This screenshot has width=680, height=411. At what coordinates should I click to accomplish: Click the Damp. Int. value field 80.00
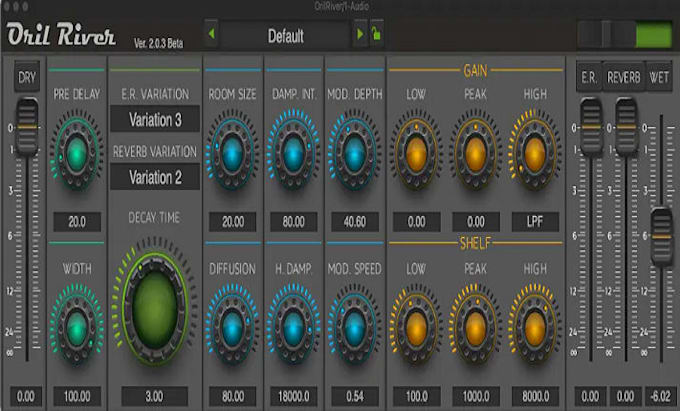pyautogui.click(x=294, y=222)
